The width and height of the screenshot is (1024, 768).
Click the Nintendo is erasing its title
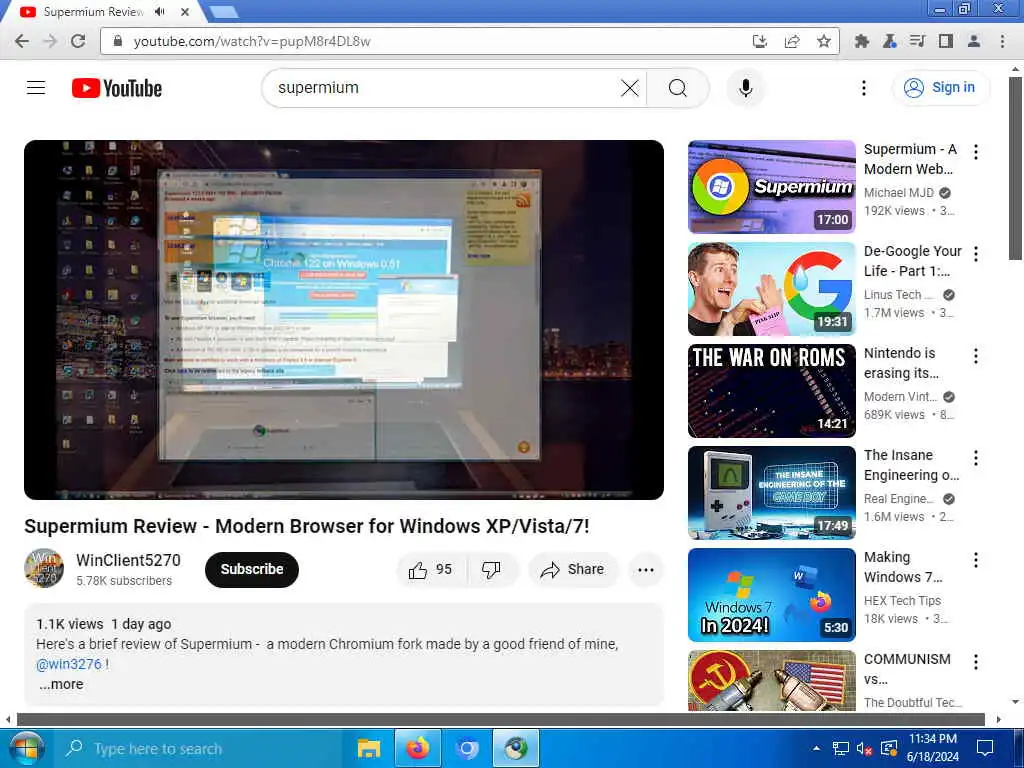[x=901, y=363]
